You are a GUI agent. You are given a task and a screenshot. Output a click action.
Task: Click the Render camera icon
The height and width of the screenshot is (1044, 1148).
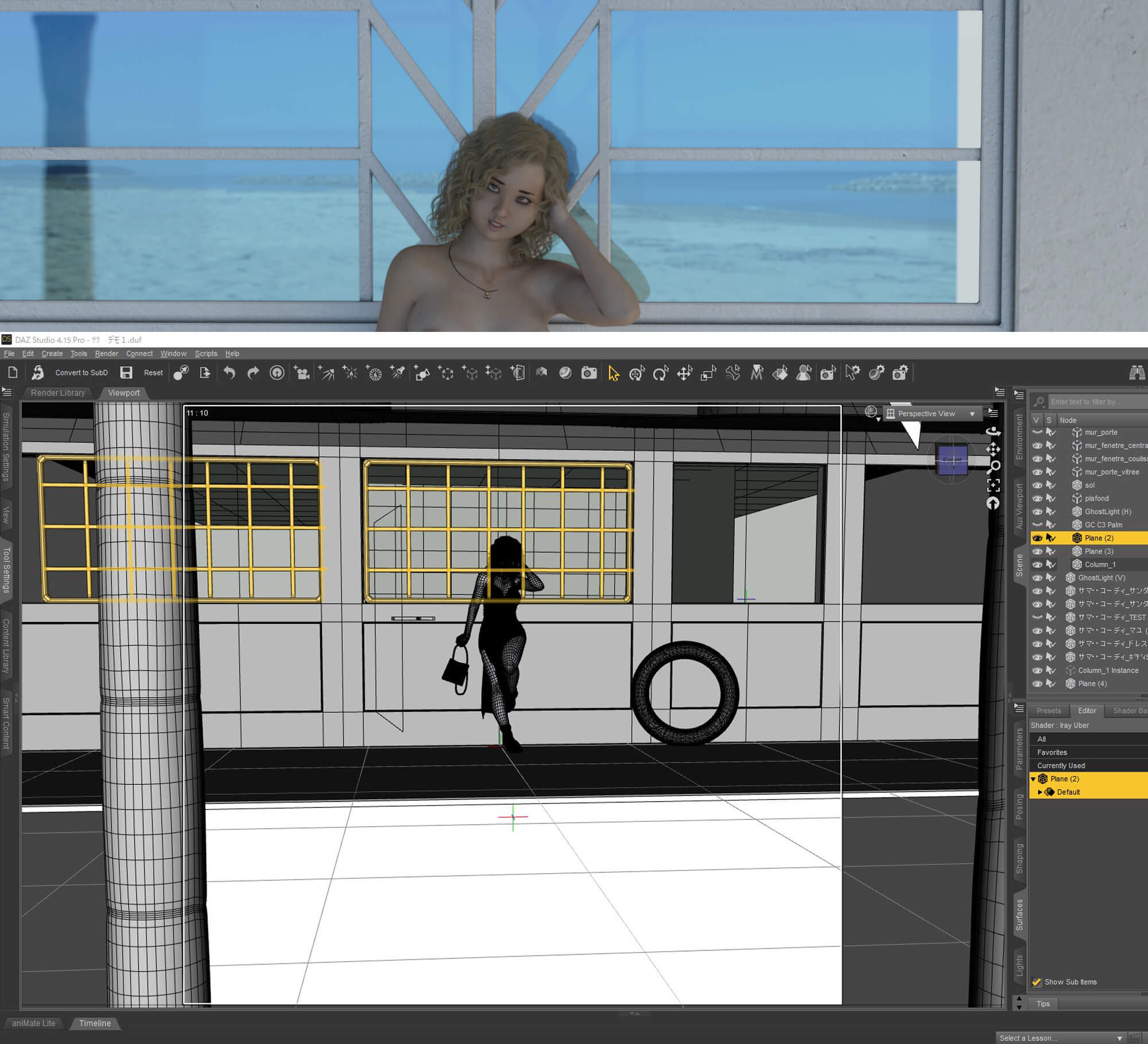coord(589,373)
